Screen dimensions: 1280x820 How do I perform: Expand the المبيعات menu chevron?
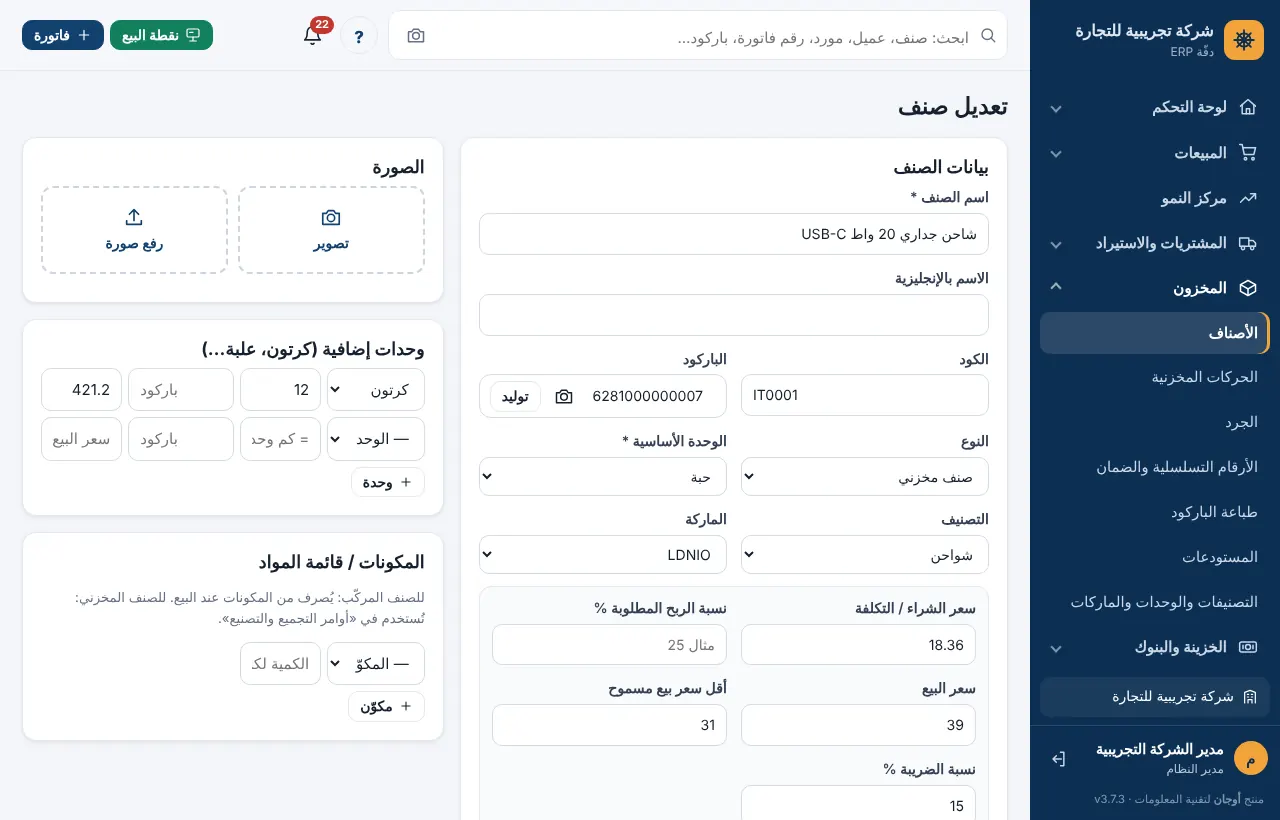1055,154
